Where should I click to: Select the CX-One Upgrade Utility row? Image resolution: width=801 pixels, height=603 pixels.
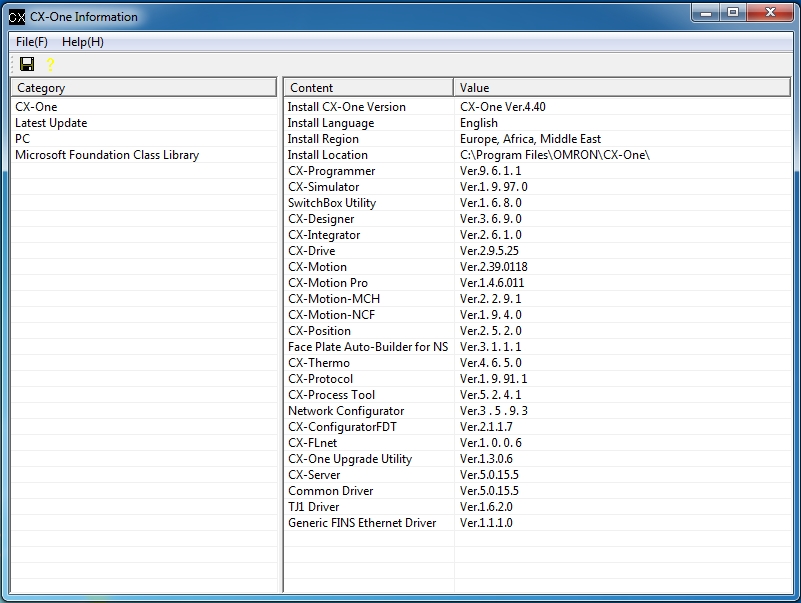pyautogui.click(x=537, y=459)
